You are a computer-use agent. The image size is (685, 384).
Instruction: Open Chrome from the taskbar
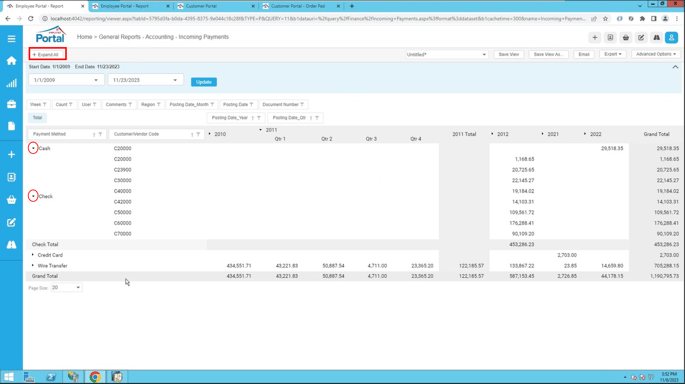[x=95, y=377]
